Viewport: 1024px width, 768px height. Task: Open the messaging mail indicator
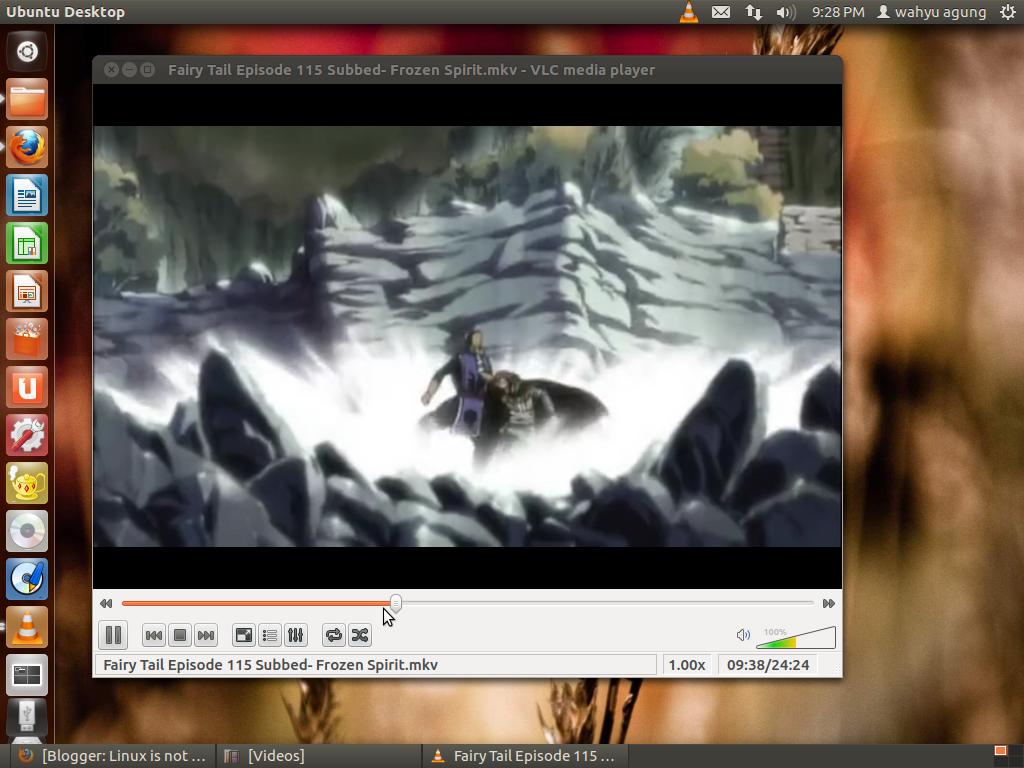[x=721, y=12]
